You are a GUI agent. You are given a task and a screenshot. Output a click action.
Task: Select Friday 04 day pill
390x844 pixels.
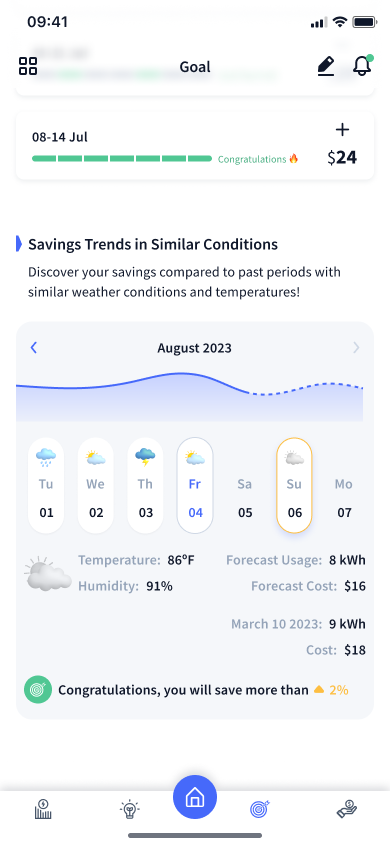(195, 486)
